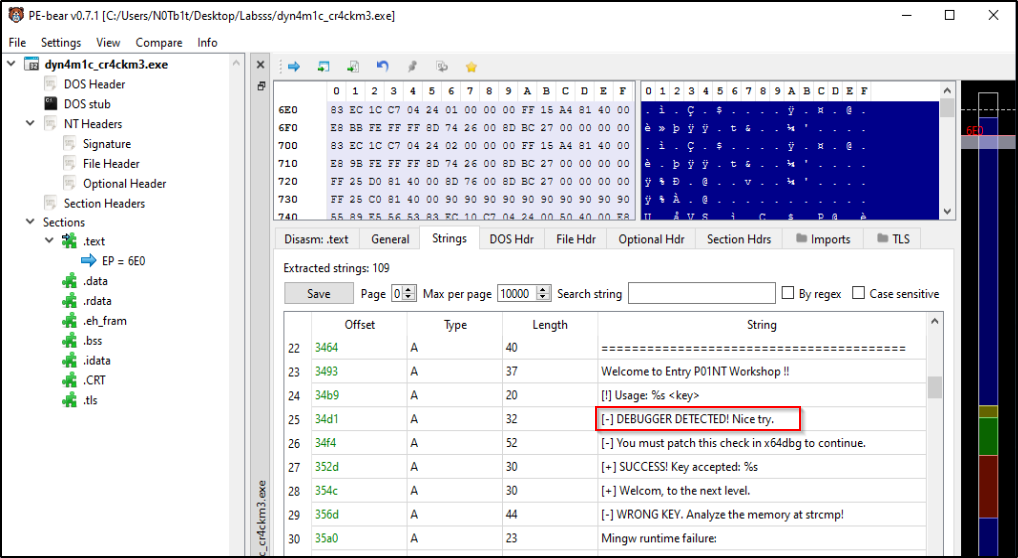The width and height of the screenshot is (1018, 558).
Task: Close the hex panel with X icon
Action: click(260, 65)
